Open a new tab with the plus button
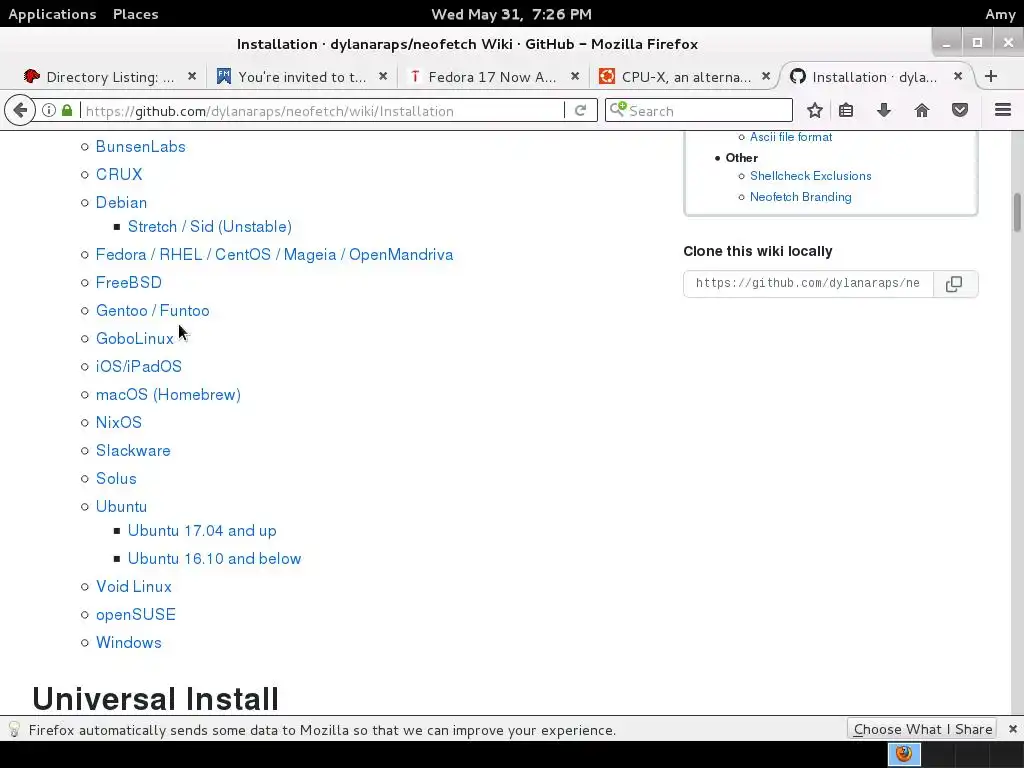This screenshot has height=768, width=1024. [x=991, y=76]
